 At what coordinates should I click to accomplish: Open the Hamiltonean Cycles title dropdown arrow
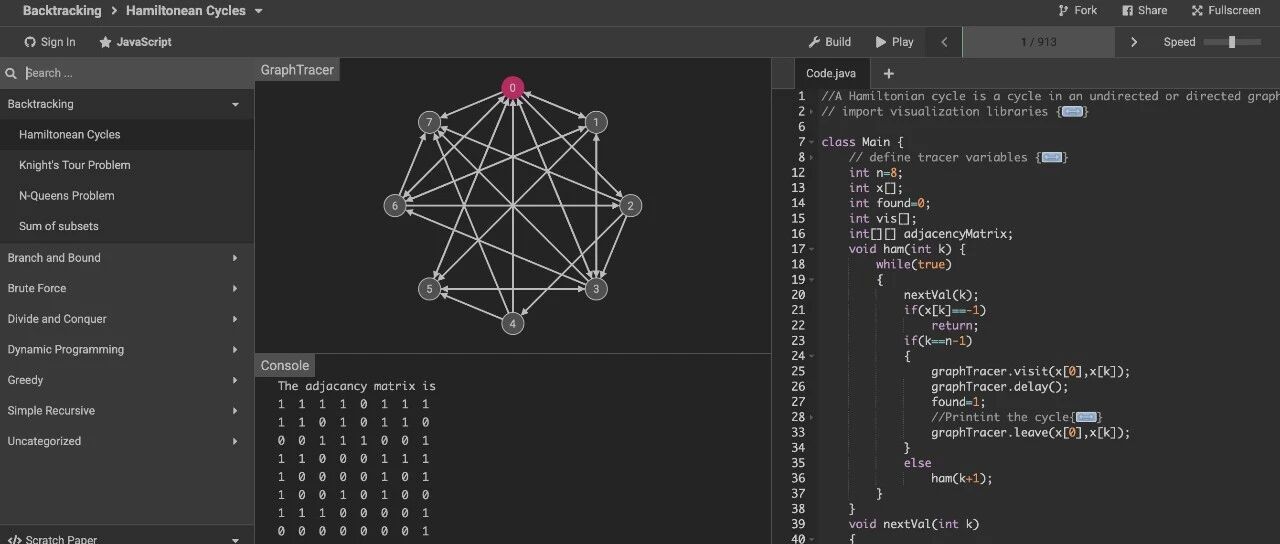[x=259, y=11]
